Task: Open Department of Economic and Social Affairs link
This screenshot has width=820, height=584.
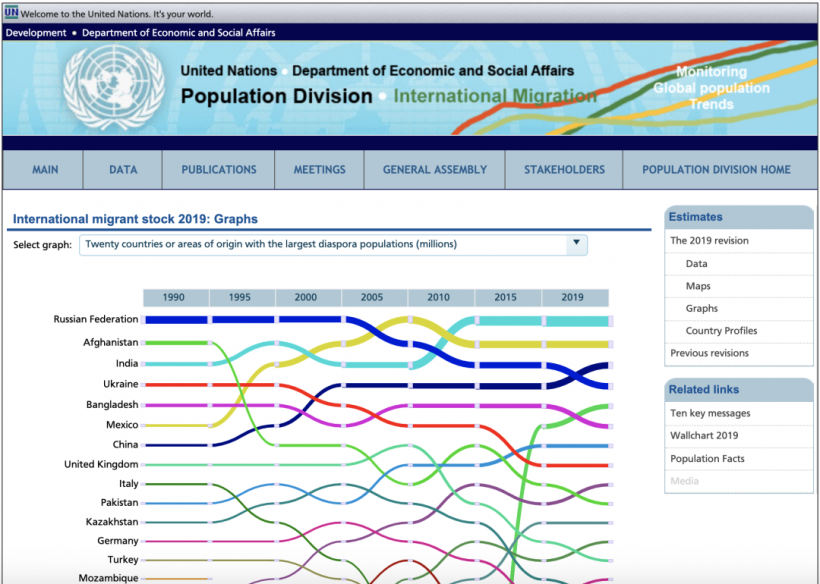Action: click(178, 33)
